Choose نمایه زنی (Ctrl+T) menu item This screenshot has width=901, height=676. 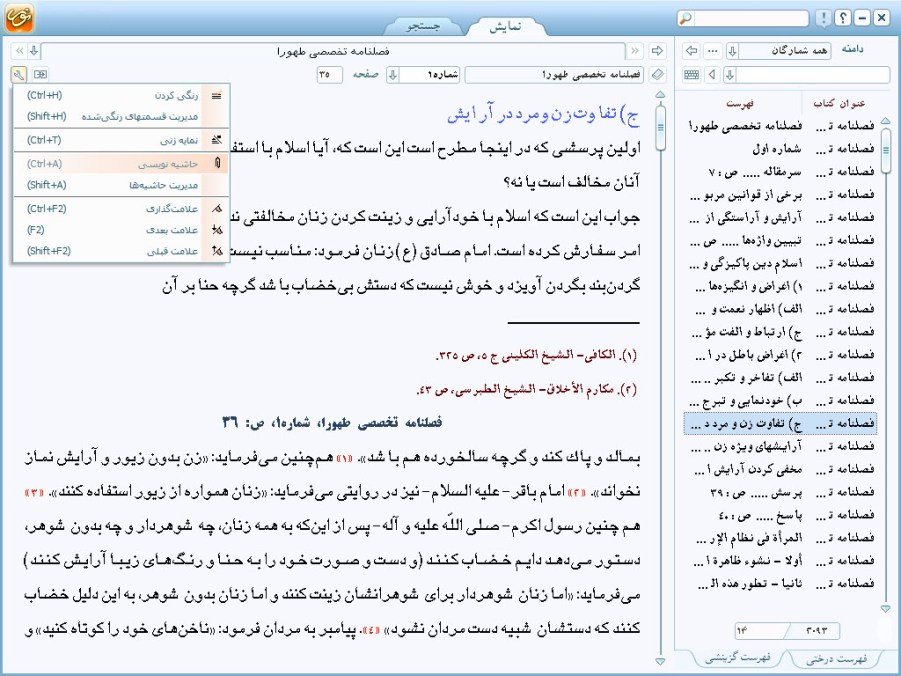click(x=121, y=140)
